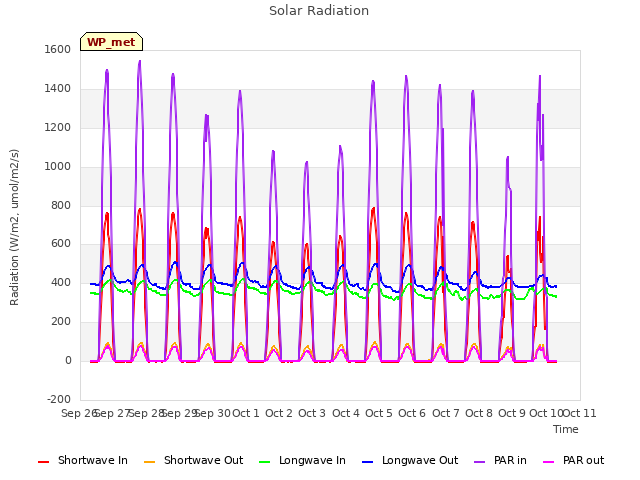This screenshot has width=640, height=480.
Task: Click the Oct 11 x-axis date label
Action: point(580,413)
